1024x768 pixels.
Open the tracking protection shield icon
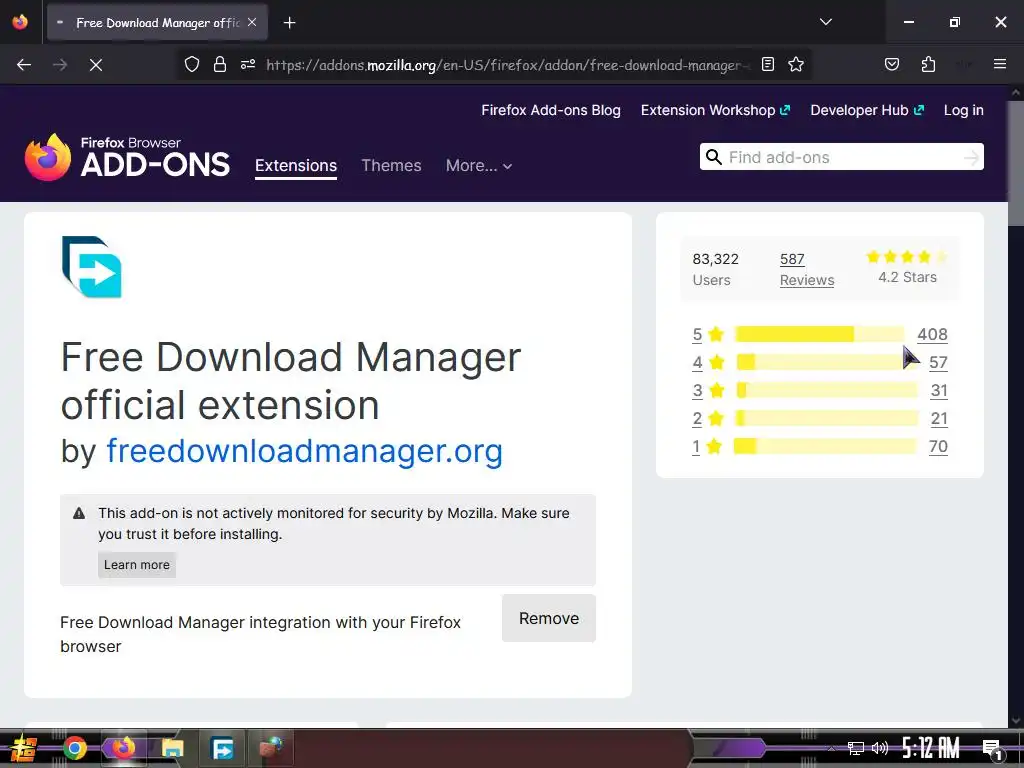191,64
